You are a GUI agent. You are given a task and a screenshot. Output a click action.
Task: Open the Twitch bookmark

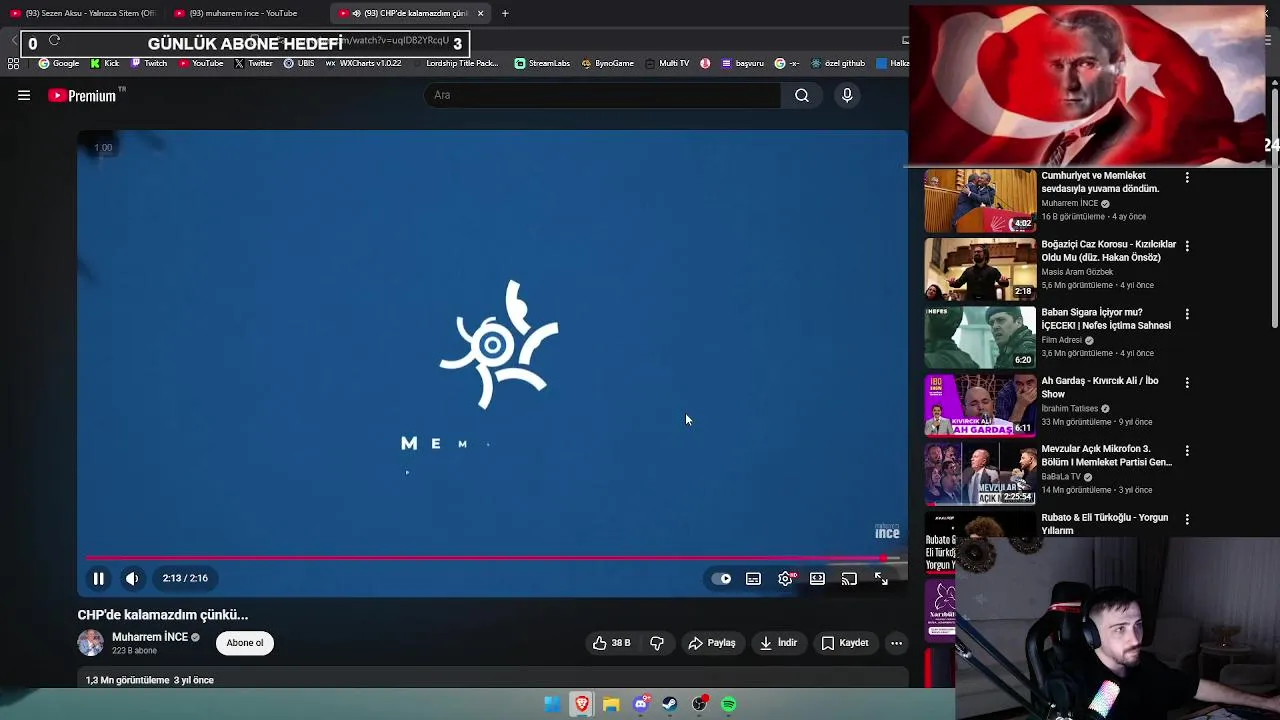[x=149, y=63]
